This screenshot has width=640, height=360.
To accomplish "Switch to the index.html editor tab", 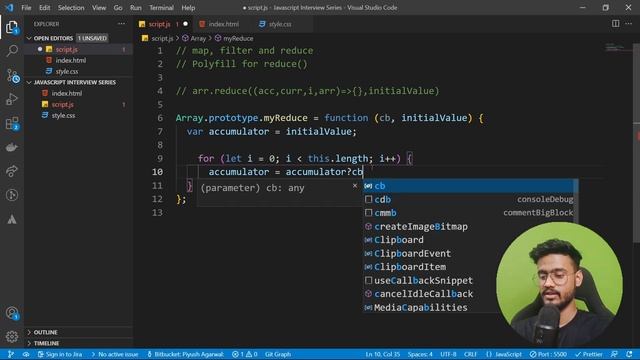I will [223, 24].
